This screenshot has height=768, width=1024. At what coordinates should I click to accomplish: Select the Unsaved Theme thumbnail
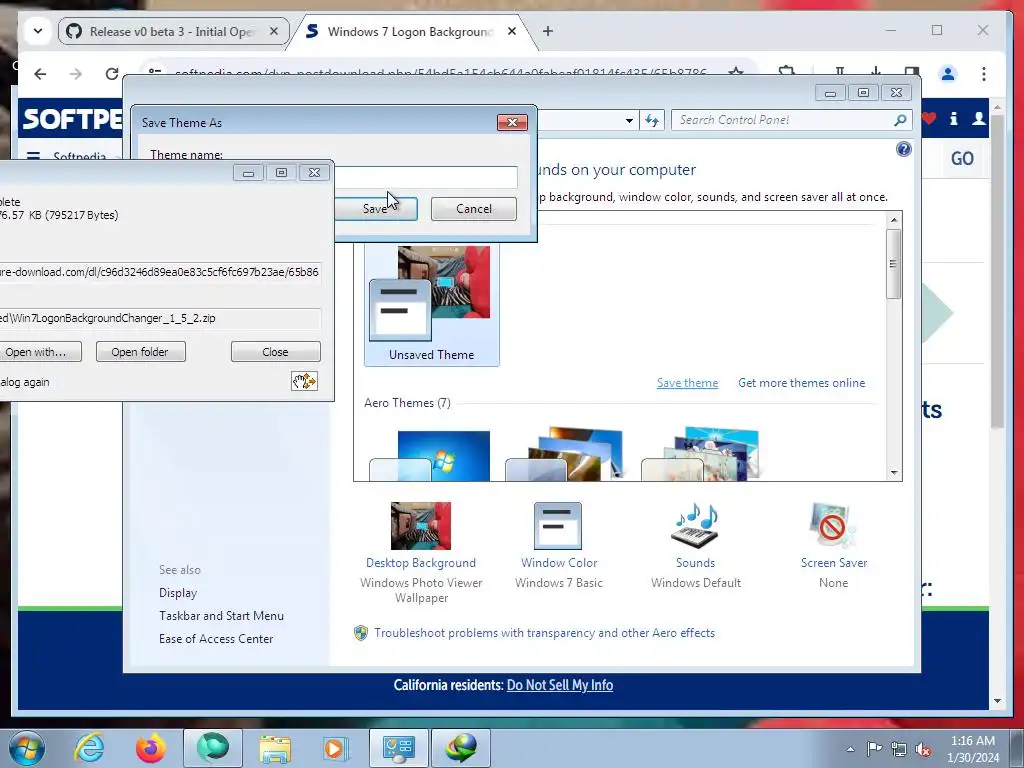(432, 305)
